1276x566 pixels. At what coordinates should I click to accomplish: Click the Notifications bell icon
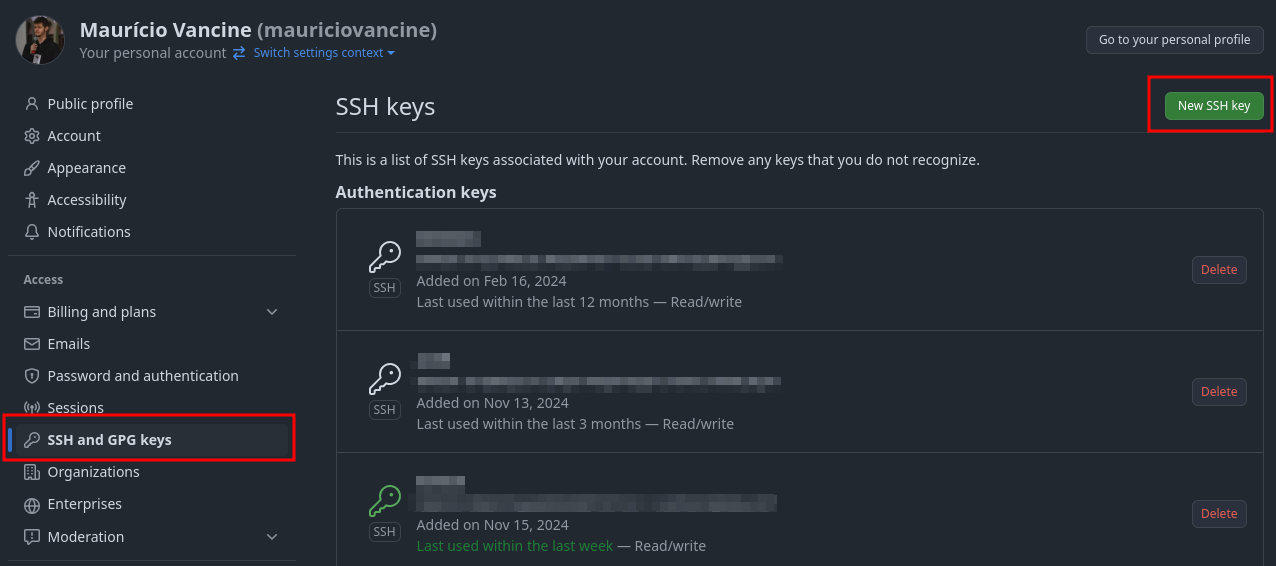pos(32,232)
